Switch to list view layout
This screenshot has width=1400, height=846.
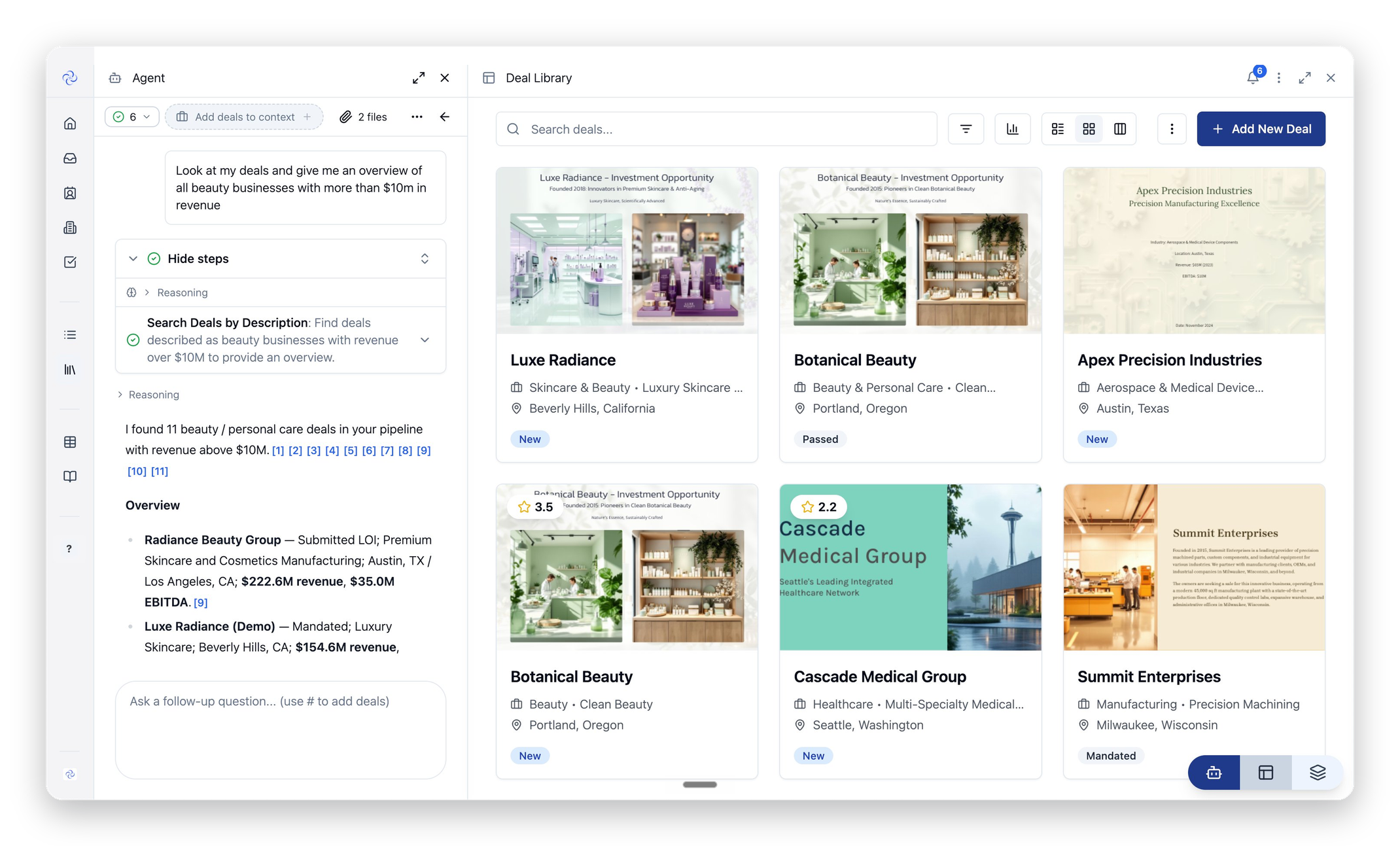(1058, 129)
